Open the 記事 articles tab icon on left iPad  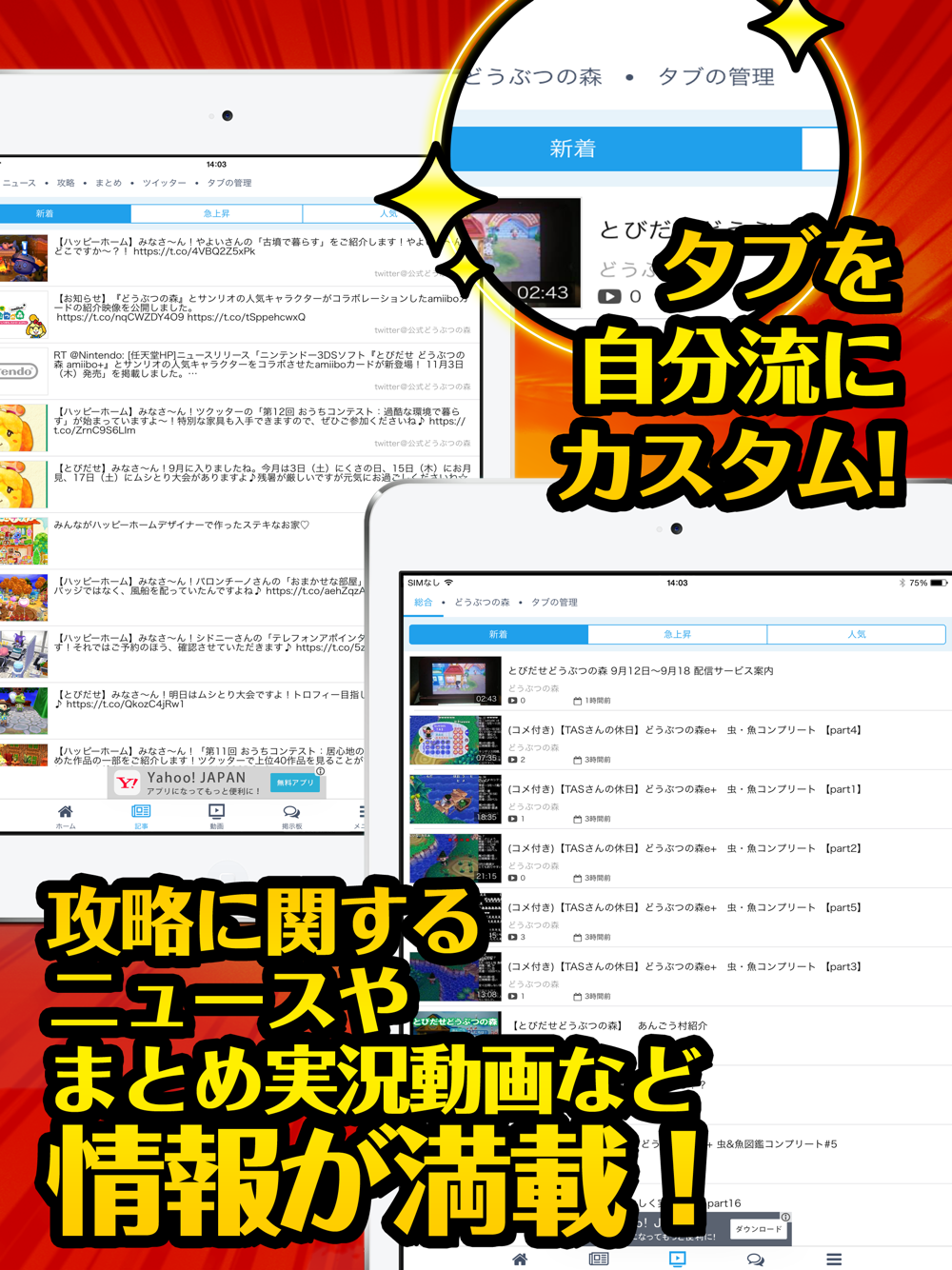[x=141, y=812]
